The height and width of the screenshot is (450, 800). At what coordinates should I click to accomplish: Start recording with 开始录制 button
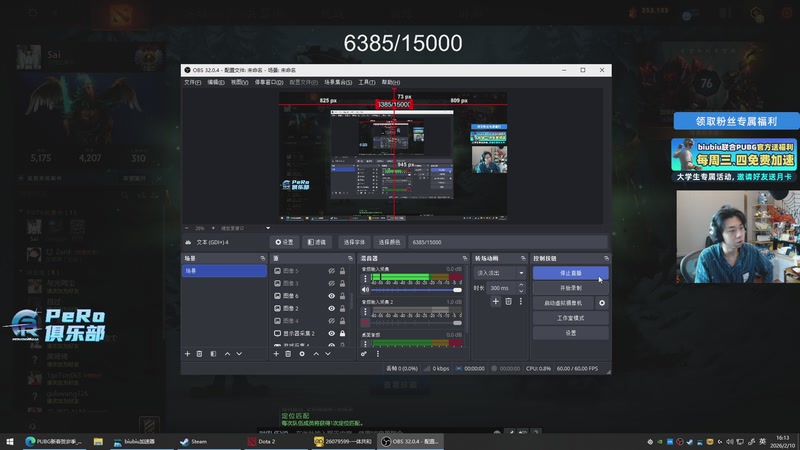tap(570, 288)
